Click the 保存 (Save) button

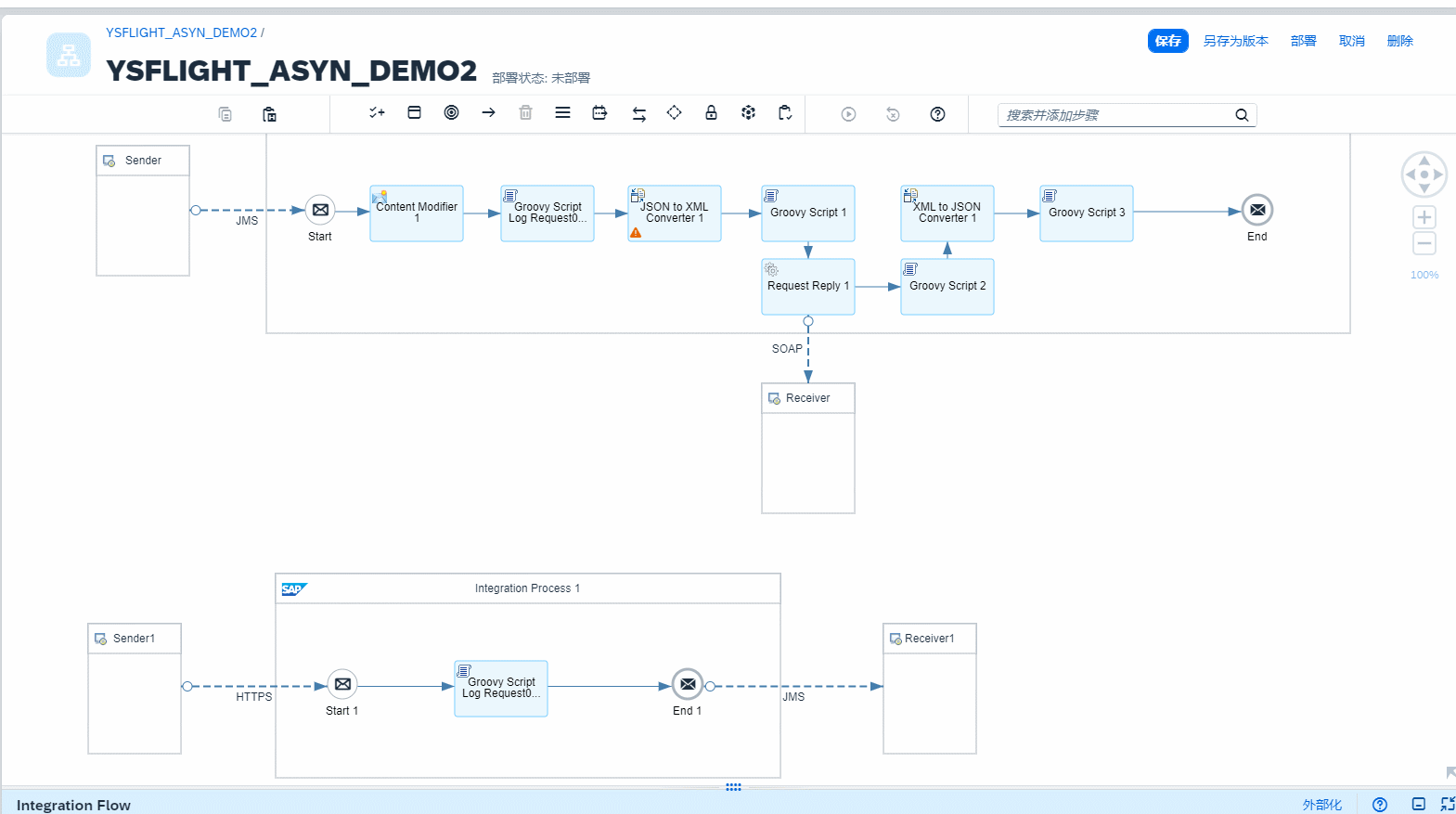click(x=1167, y=41)
